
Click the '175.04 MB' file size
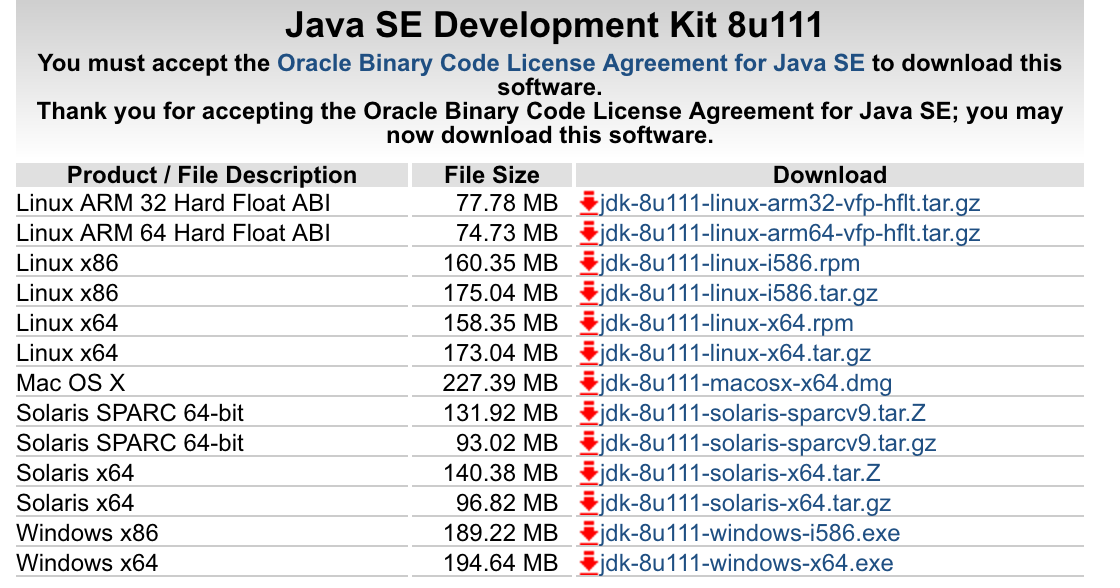(501, 294)
